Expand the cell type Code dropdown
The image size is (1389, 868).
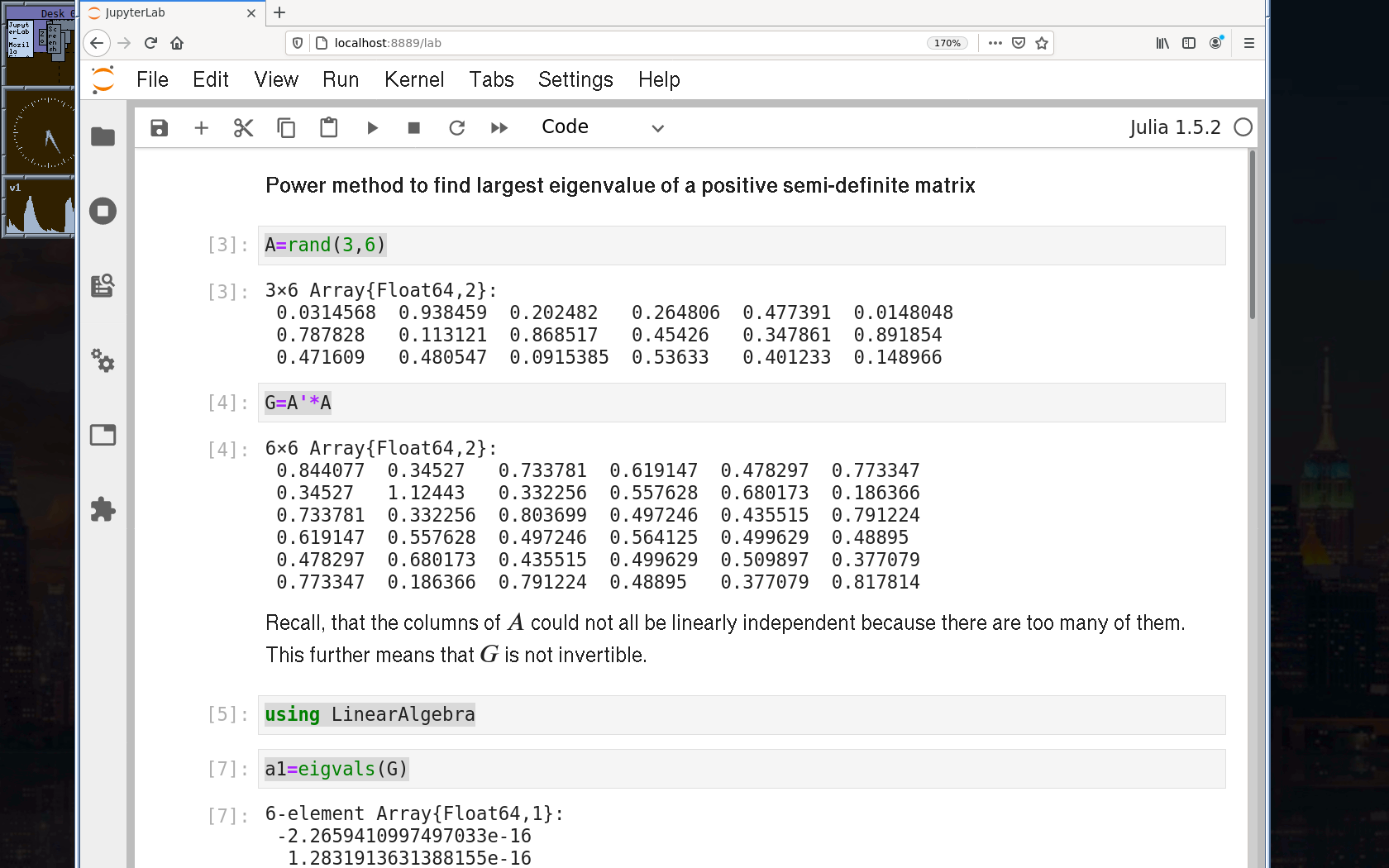point(603,127)
